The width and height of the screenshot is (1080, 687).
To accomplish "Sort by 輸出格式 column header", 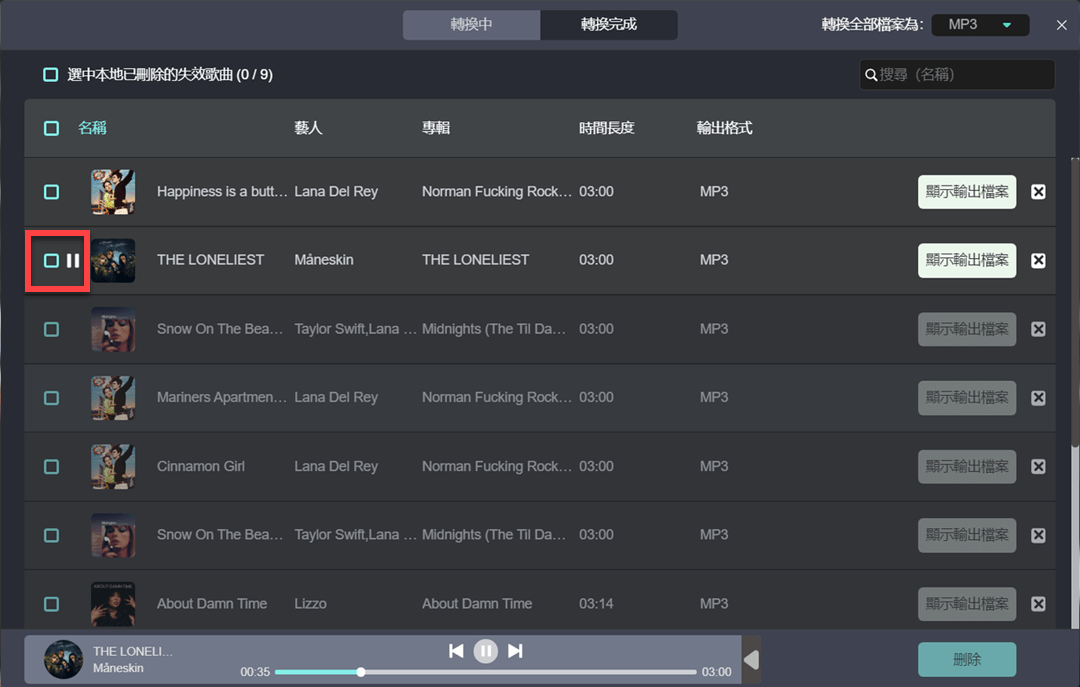I will (x=725, y=128).
